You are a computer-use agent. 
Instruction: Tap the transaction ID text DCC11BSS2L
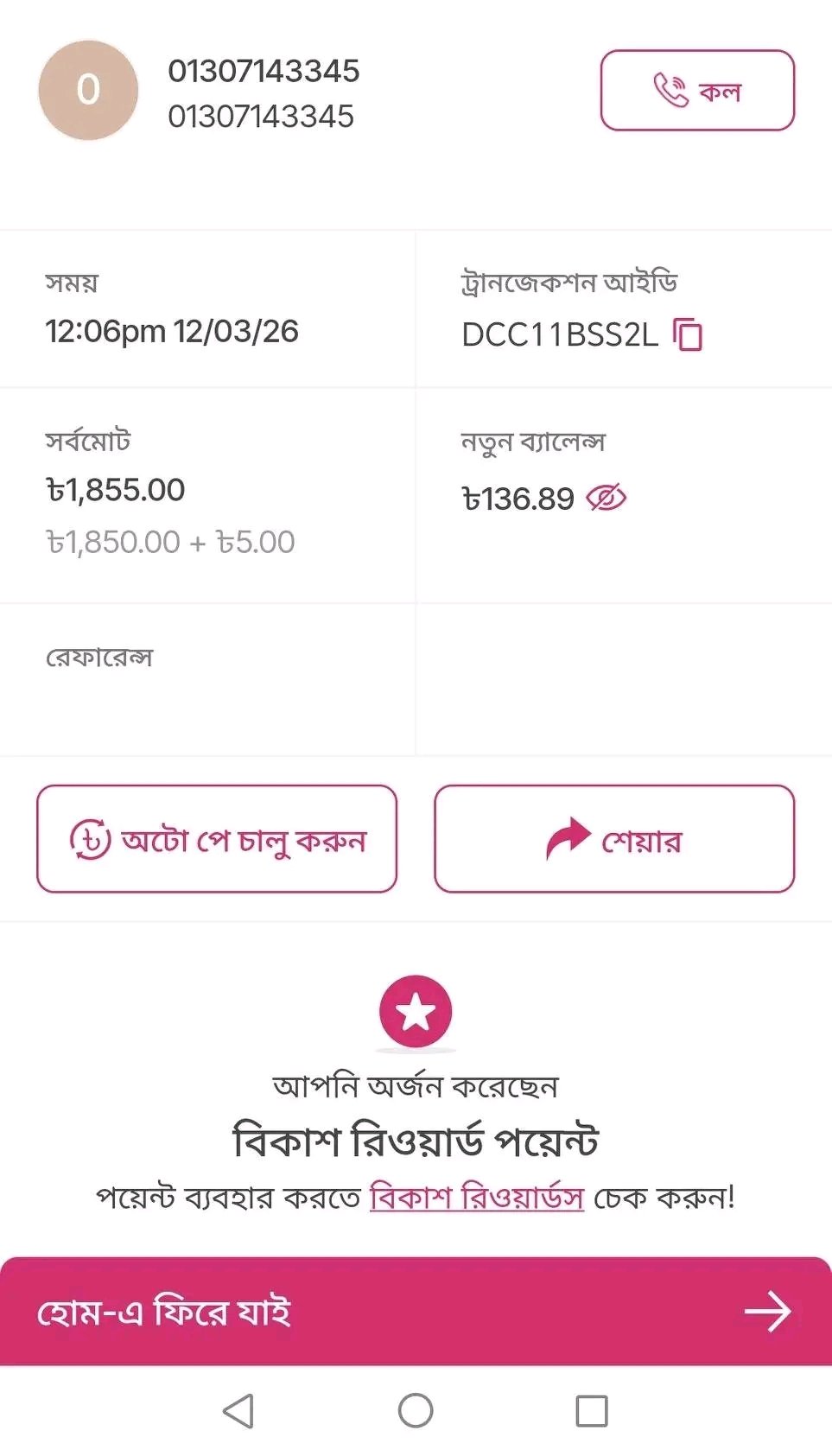pos(560,334)
